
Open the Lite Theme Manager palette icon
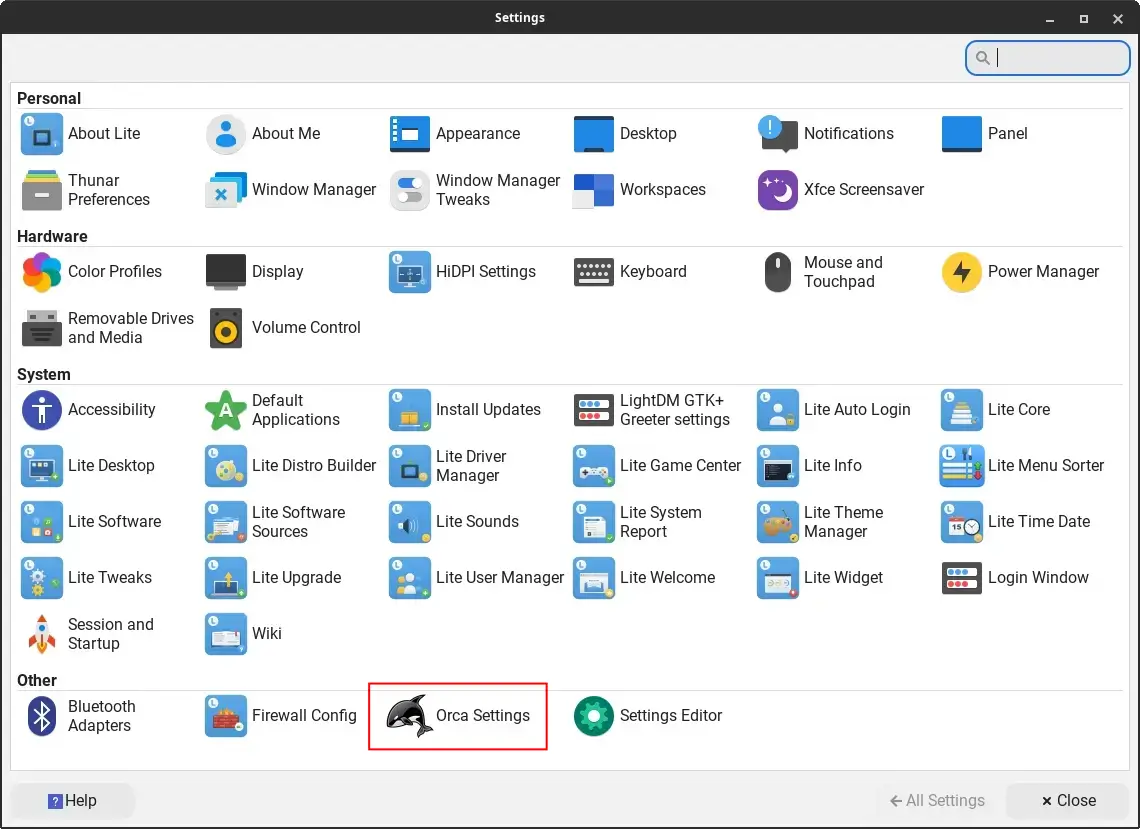coord(777,522)
